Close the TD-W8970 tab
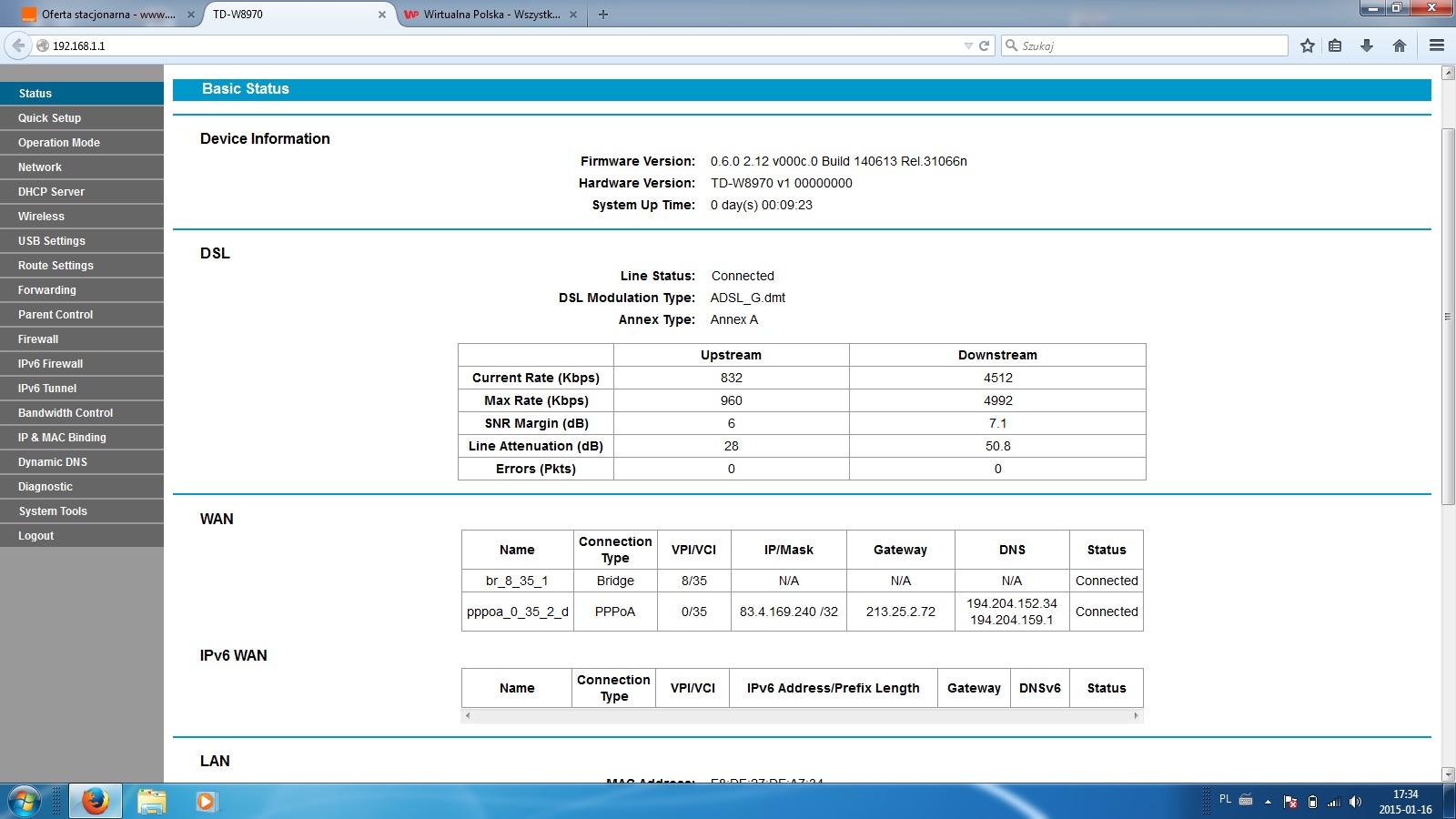 coord(382,15)
